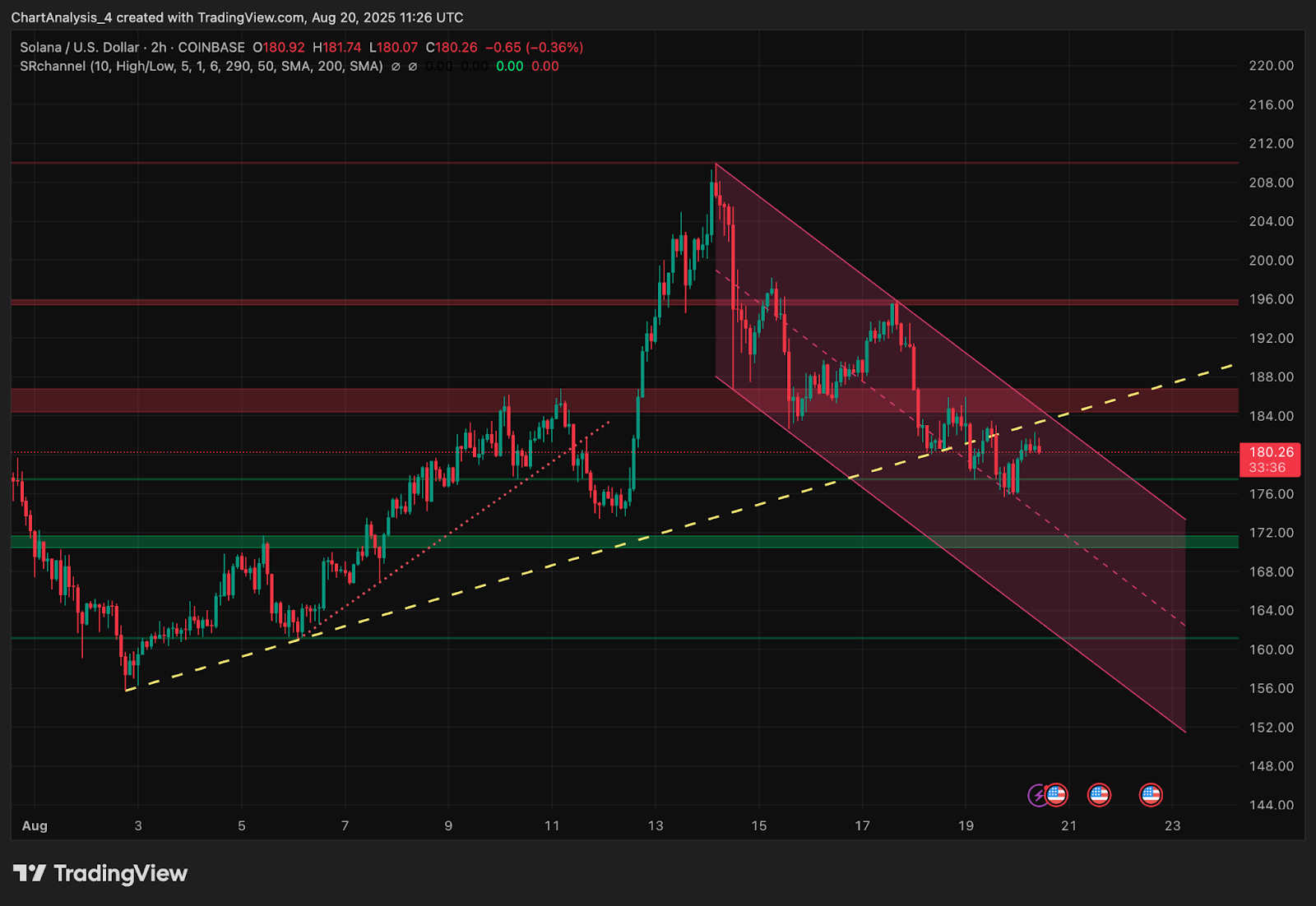Open the rightmost US flag economic event icon
The width and height of the screenshot is (1316, 906).
(x=1151, y=795)
